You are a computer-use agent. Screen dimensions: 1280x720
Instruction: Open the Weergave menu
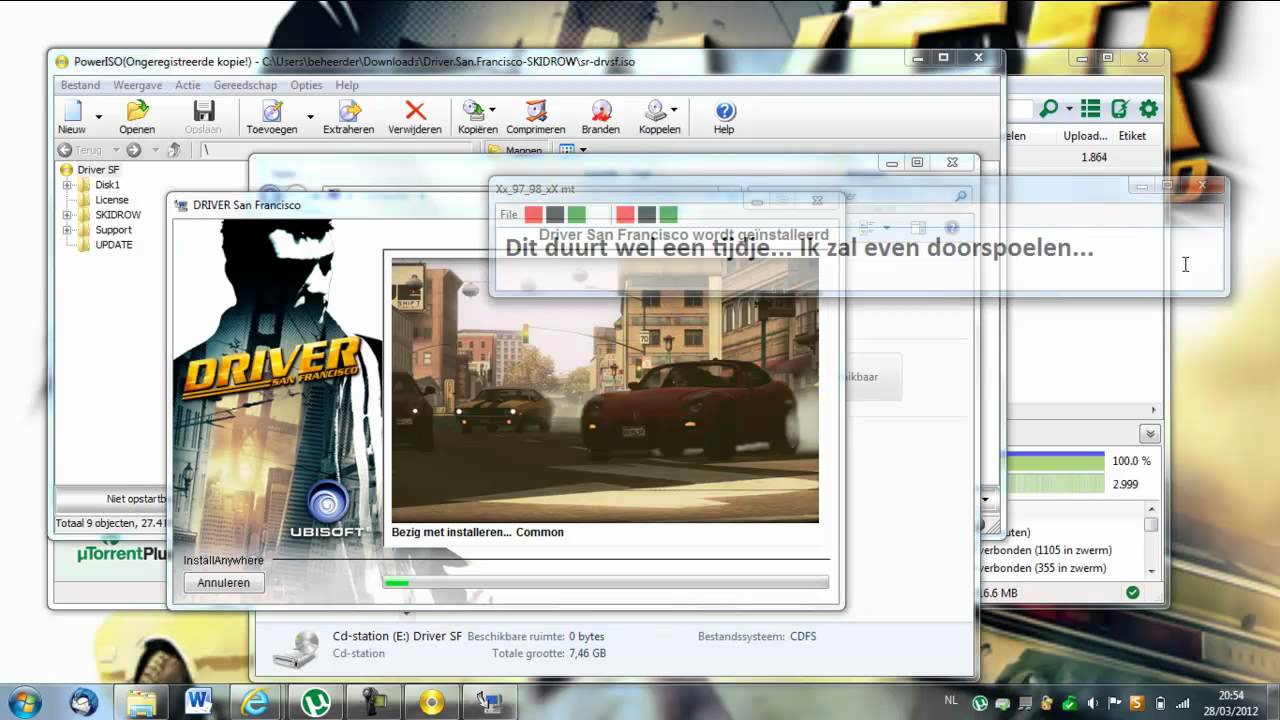tap(138, 85)
